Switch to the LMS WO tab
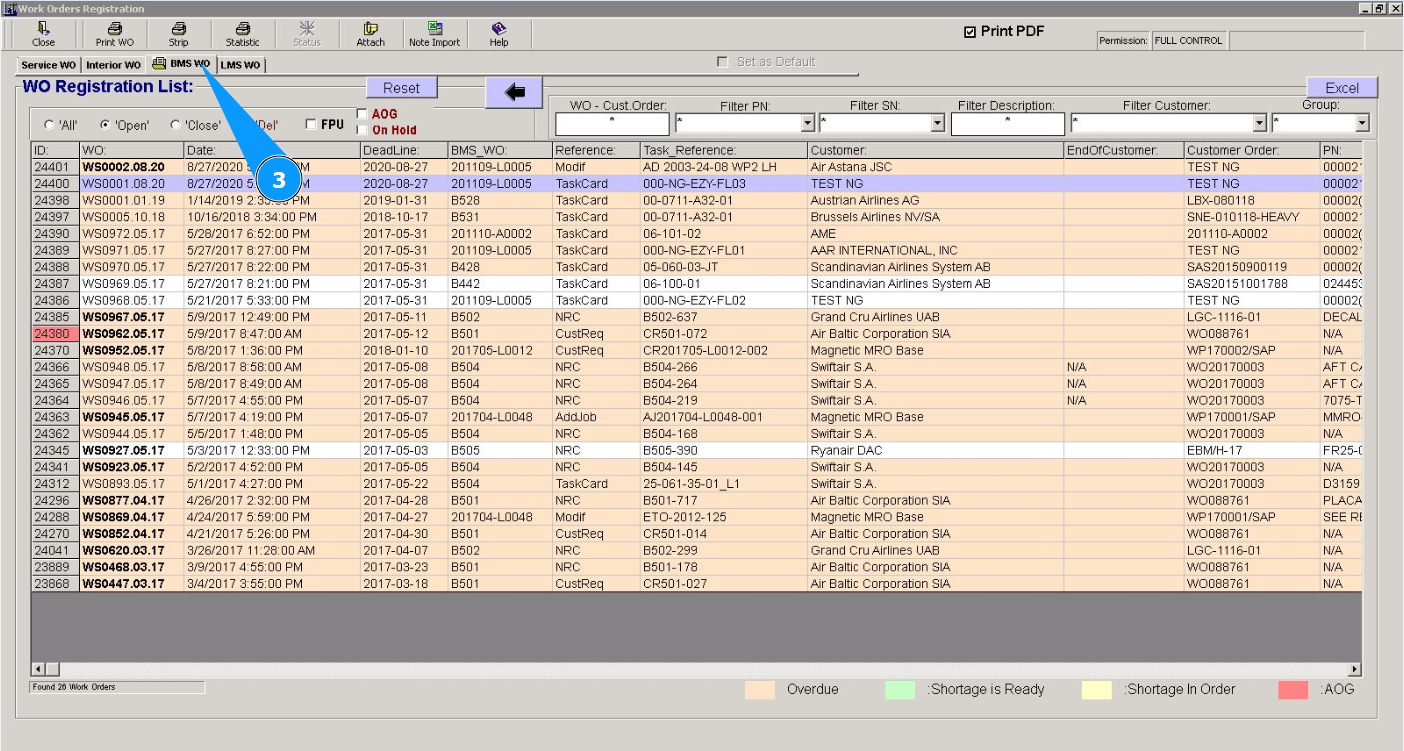This screenshot has width=1404, height=751. [x=240, y=65]
